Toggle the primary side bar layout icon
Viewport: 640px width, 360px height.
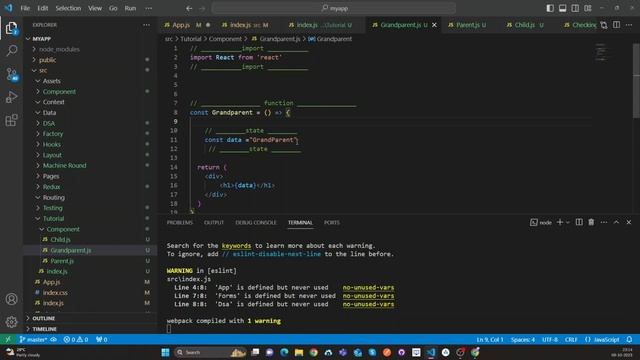pyautogui.click(x=550, y=8)
